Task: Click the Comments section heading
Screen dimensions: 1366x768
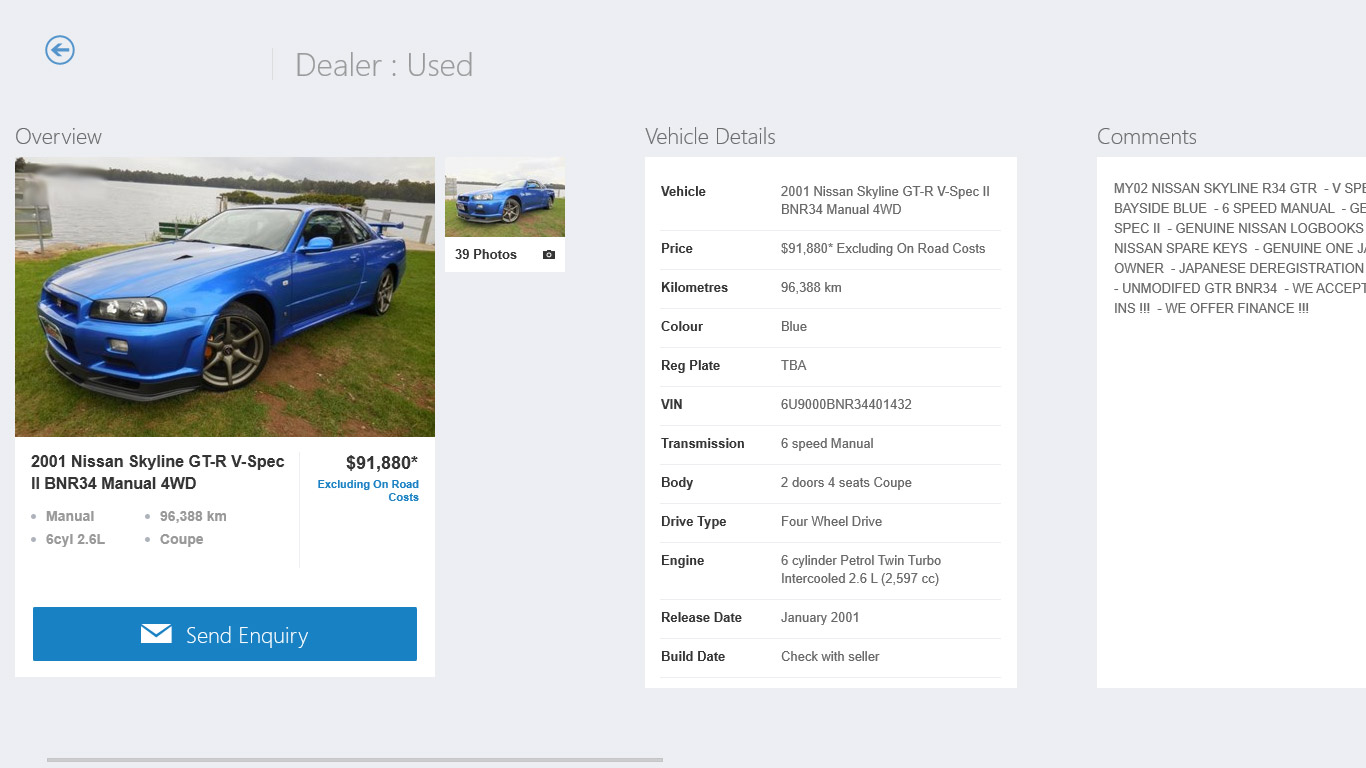Action: 1146,137
